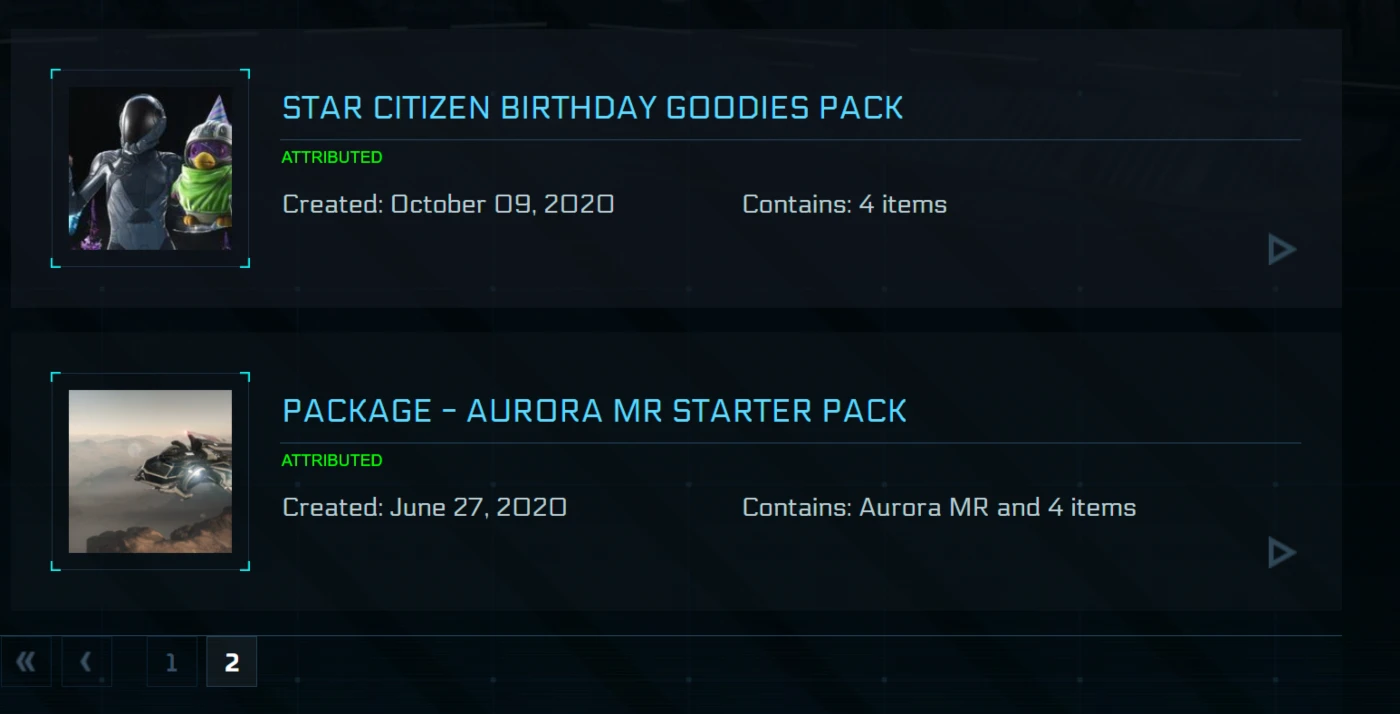Click the penguin plushie in birthday pack image
The image size is (1400, 714).
pos(203,180)
